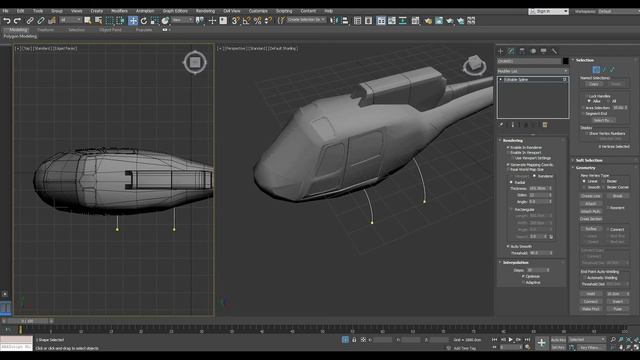The height and width of the screenshot is (360, 640).
Task: Open the Select by Name tool
Action: click(x=98, y=20)
